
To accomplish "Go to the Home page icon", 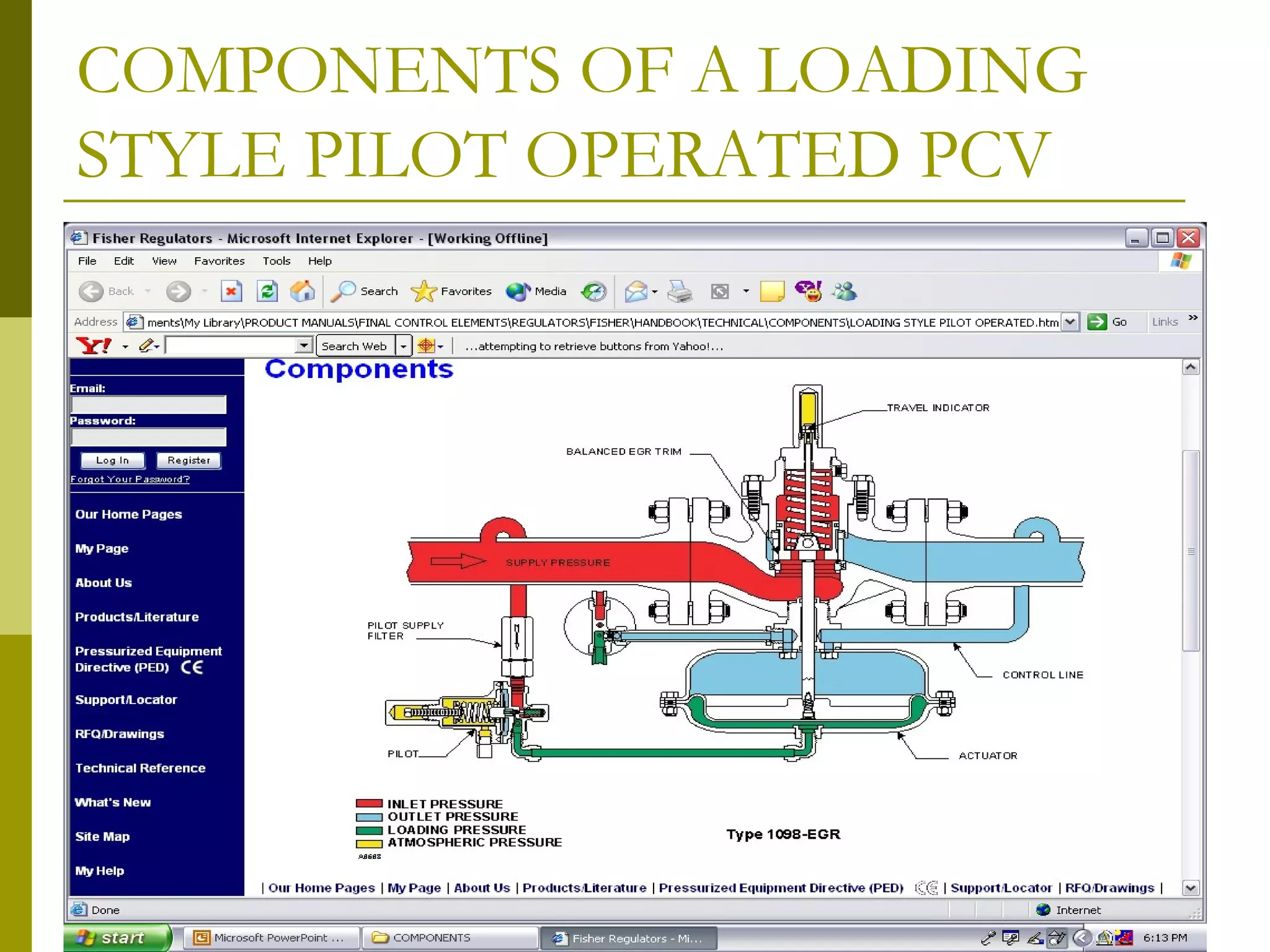I will point(303,291).
